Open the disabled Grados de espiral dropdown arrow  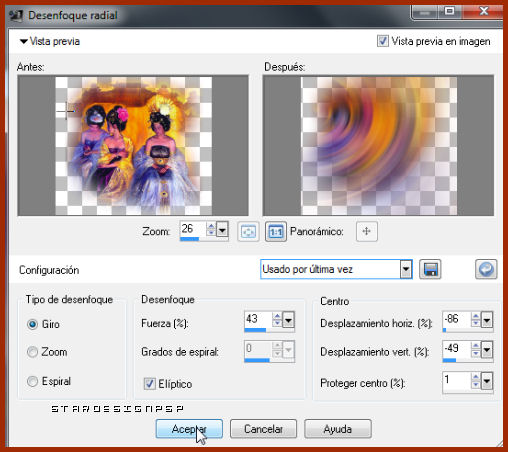(x=288, y=349)
